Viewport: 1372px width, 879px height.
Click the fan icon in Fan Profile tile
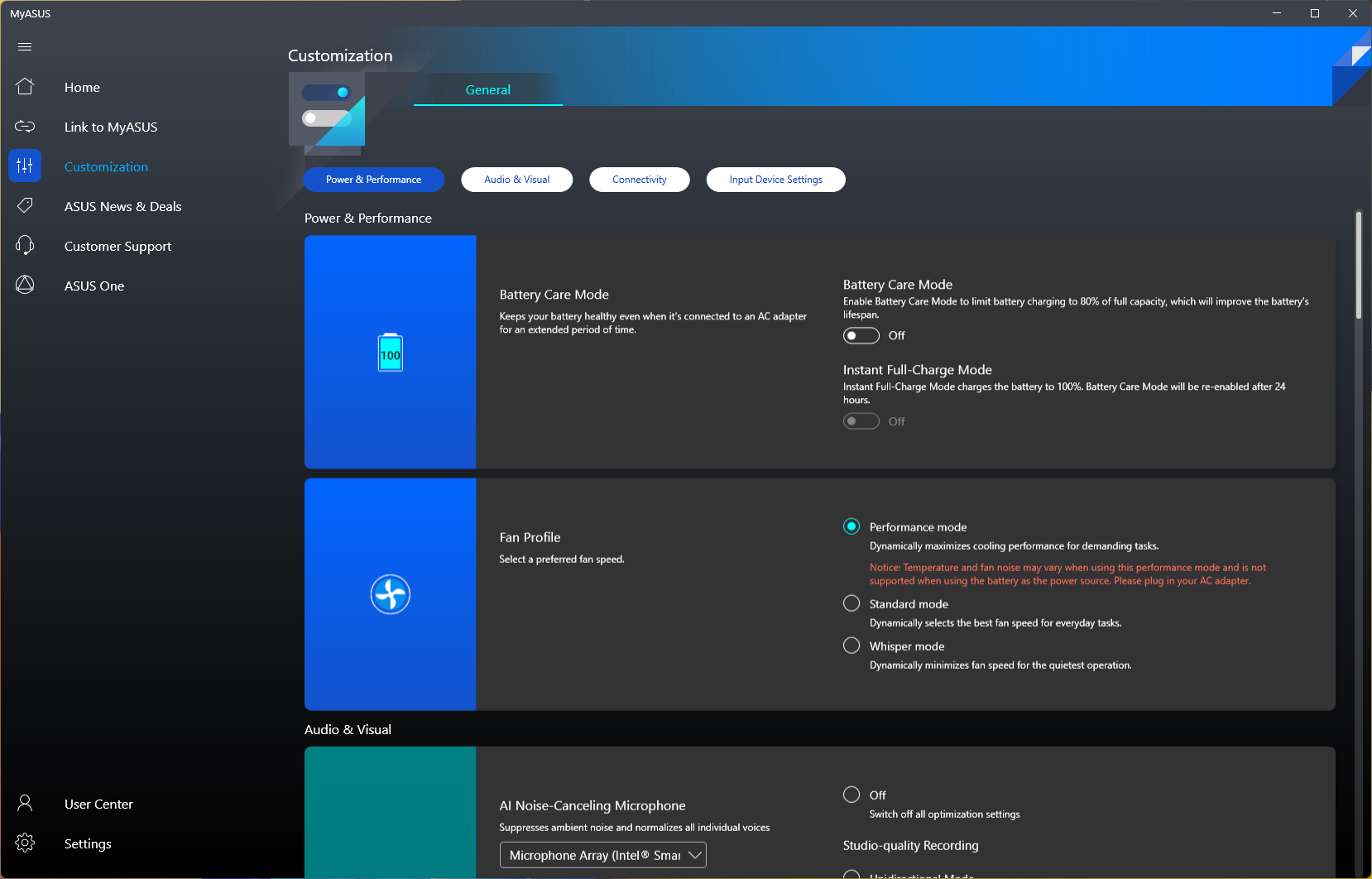[391, 594]
